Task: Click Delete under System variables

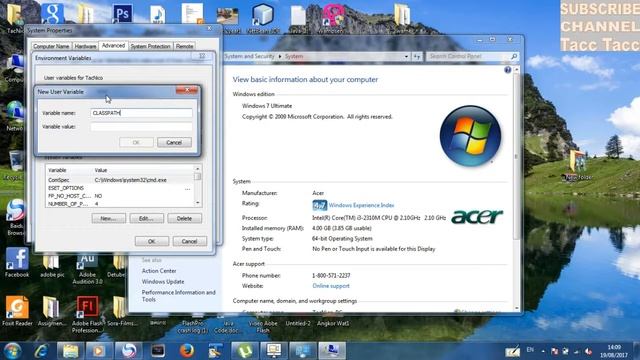Action: (x=184, y=218)
